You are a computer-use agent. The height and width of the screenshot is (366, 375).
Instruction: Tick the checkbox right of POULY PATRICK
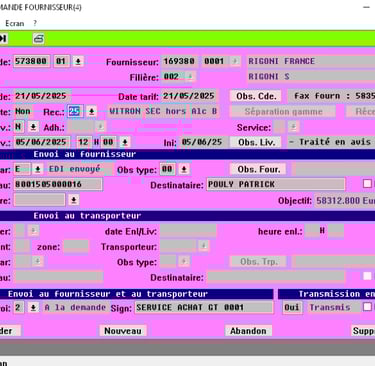[367, 184]
